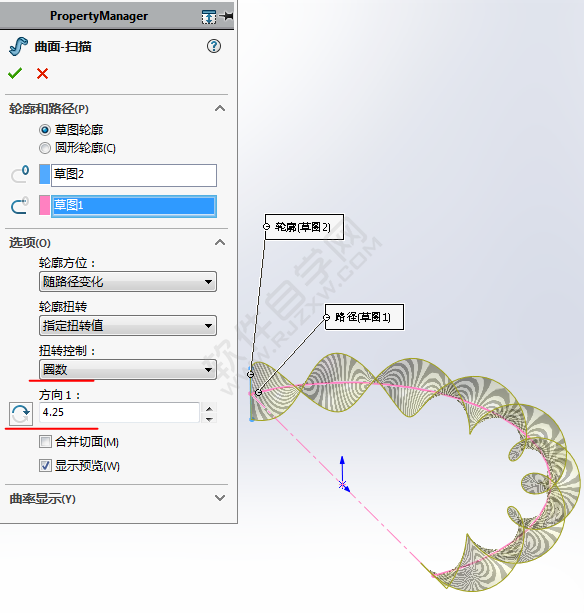Click the path selection icon beside 草图1
Image resolution: width=584 pixels, height=613 pixels.
click(20, 206)
